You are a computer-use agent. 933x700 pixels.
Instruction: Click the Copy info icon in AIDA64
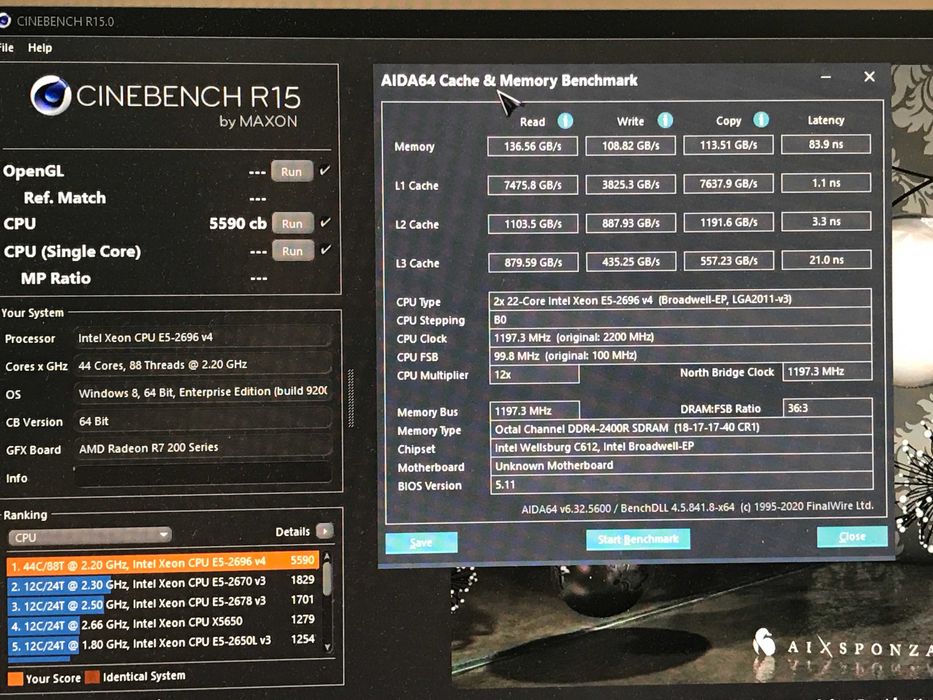(x=761, y=120)
